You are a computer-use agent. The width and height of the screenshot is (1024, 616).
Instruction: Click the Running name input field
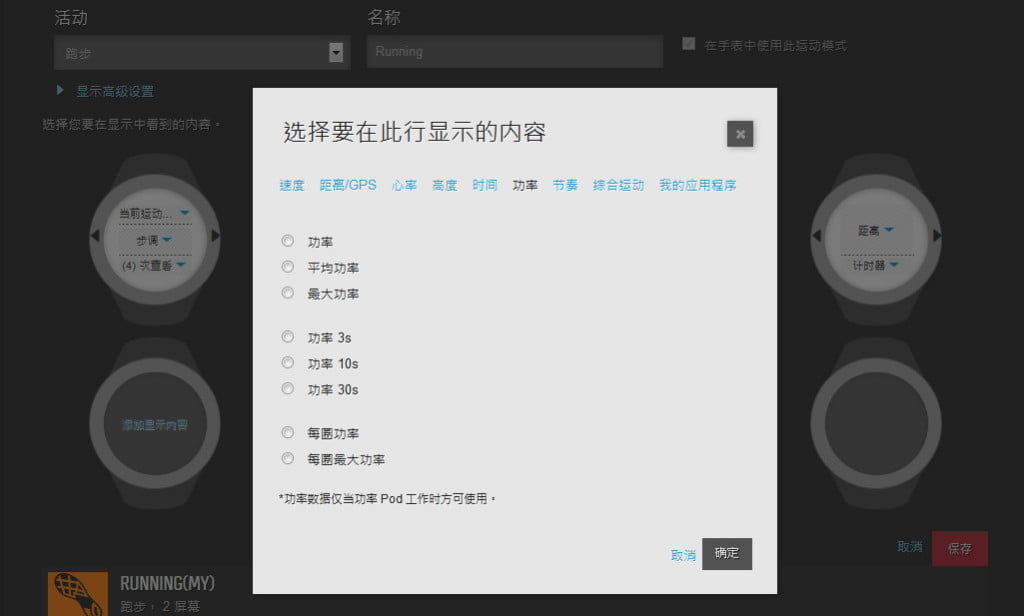pos(514,52)
